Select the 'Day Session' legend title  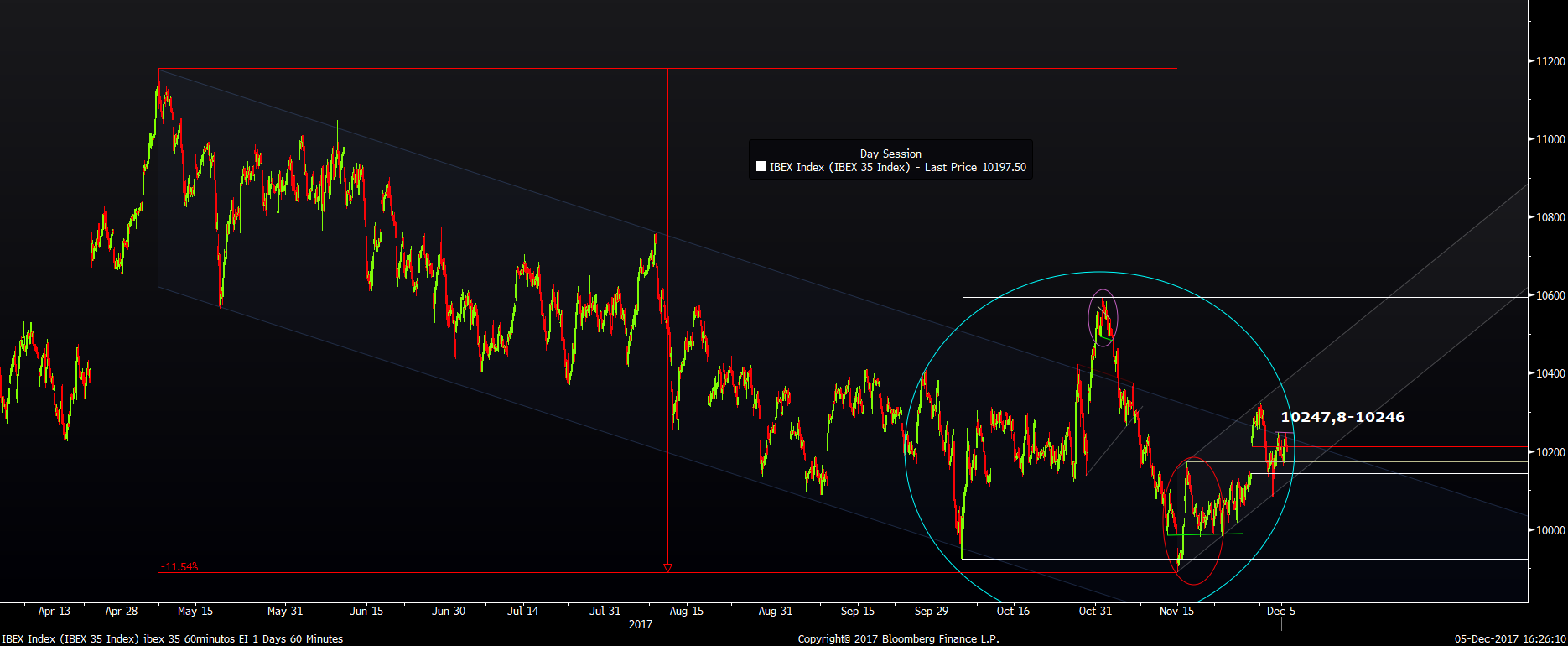point(890,154)
